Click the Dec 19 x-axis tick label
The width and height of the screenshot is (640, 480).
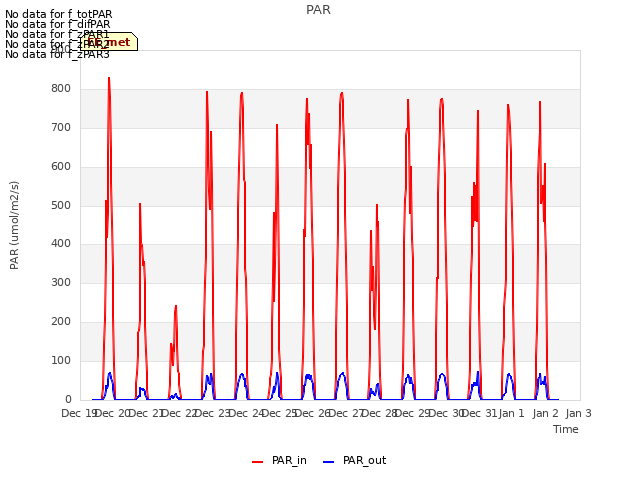point(79,413)
